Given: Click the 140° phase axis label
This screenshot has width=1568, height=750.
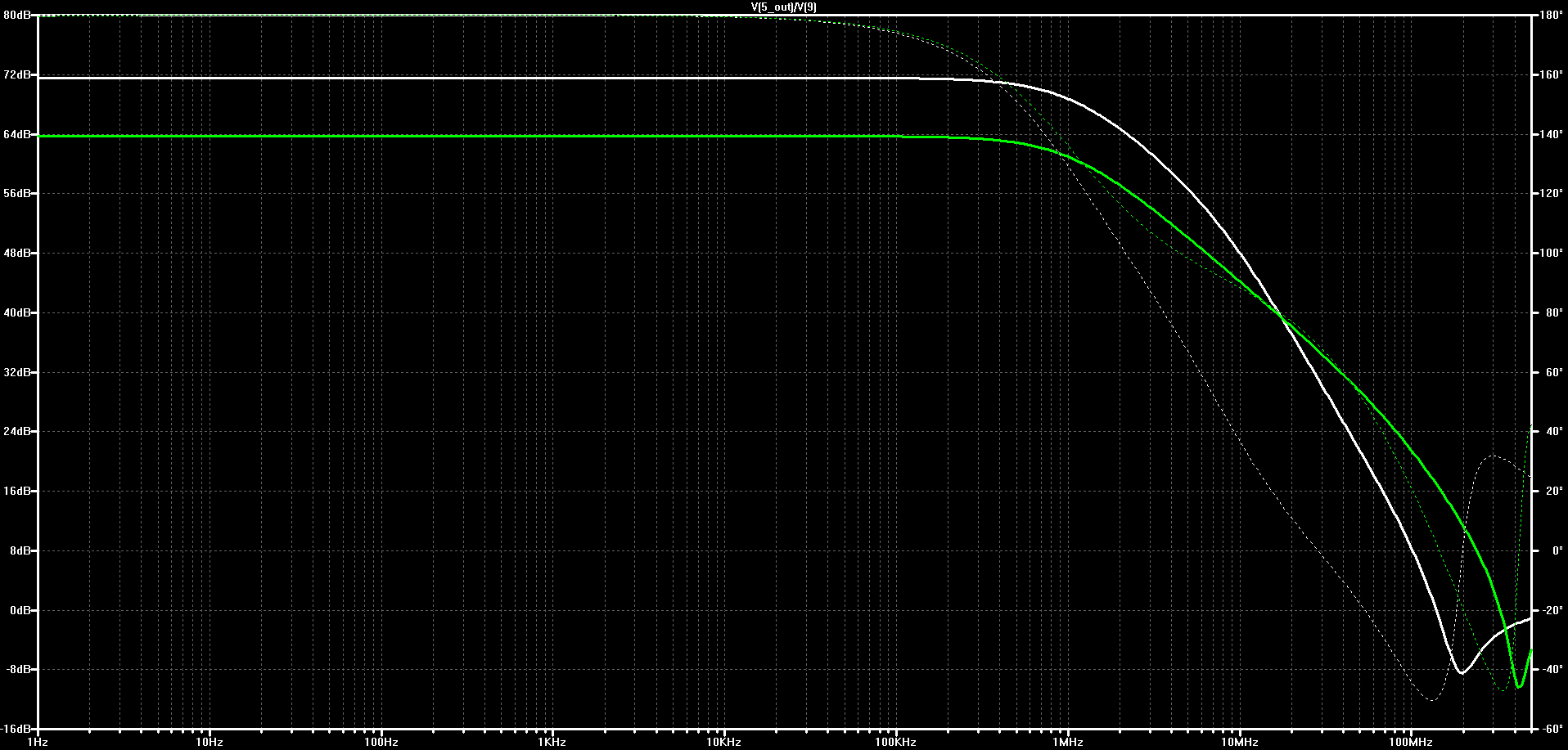Looking at the screenshot, I should pyautogui.click(x=1551, y=134).
